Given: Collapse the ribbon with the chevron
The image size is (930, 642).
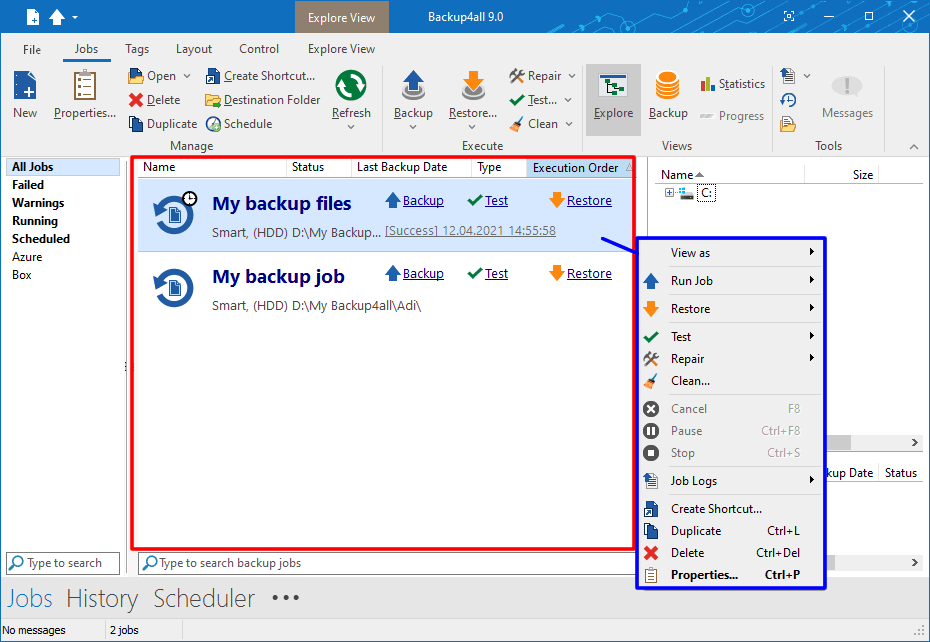Looking at the screenshot, I should (914, 147).
